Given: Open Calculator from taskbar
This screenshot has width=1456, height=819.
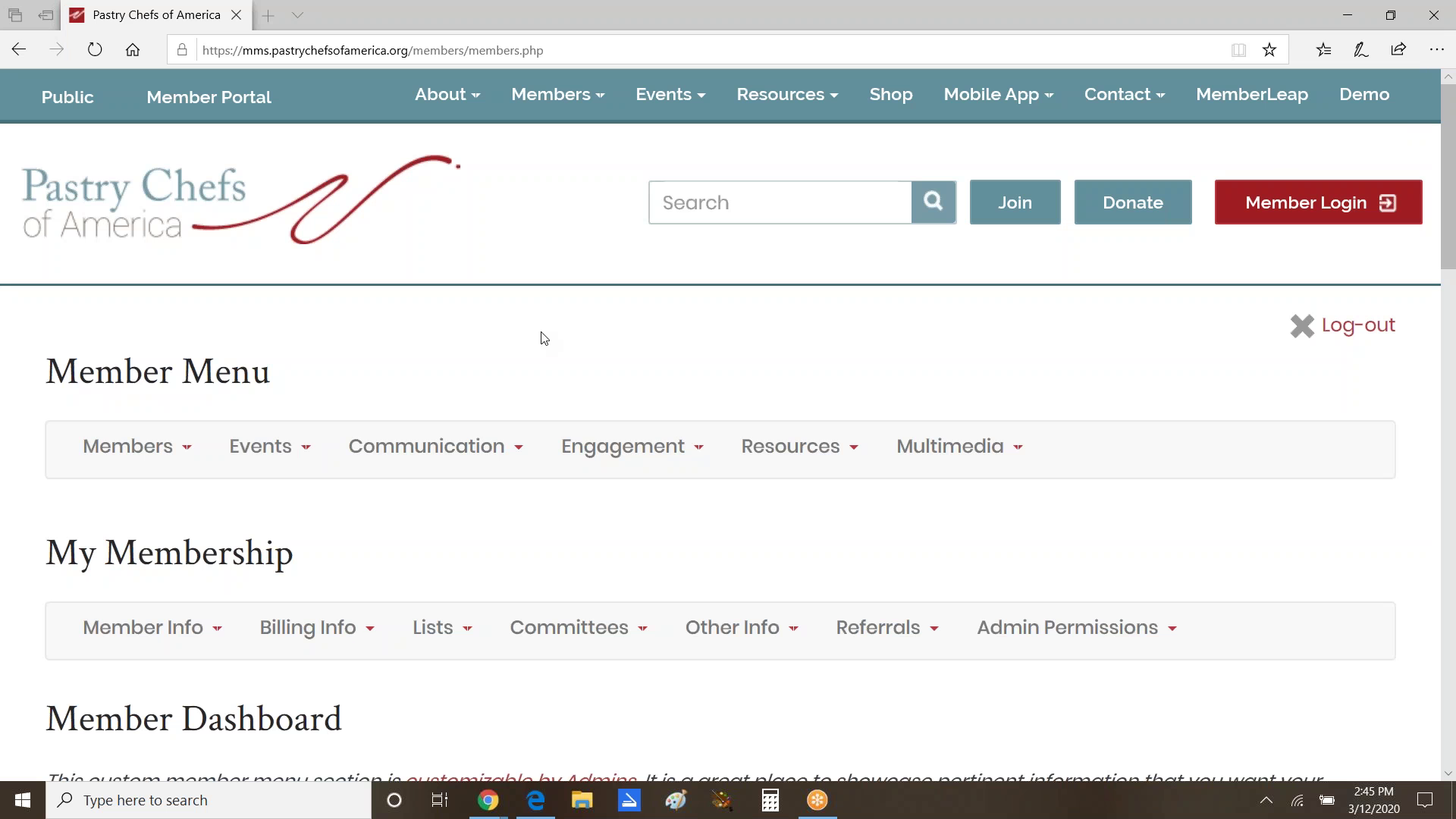Looking at the screenshot, I should pyautogui.click(x=770, y=800).
